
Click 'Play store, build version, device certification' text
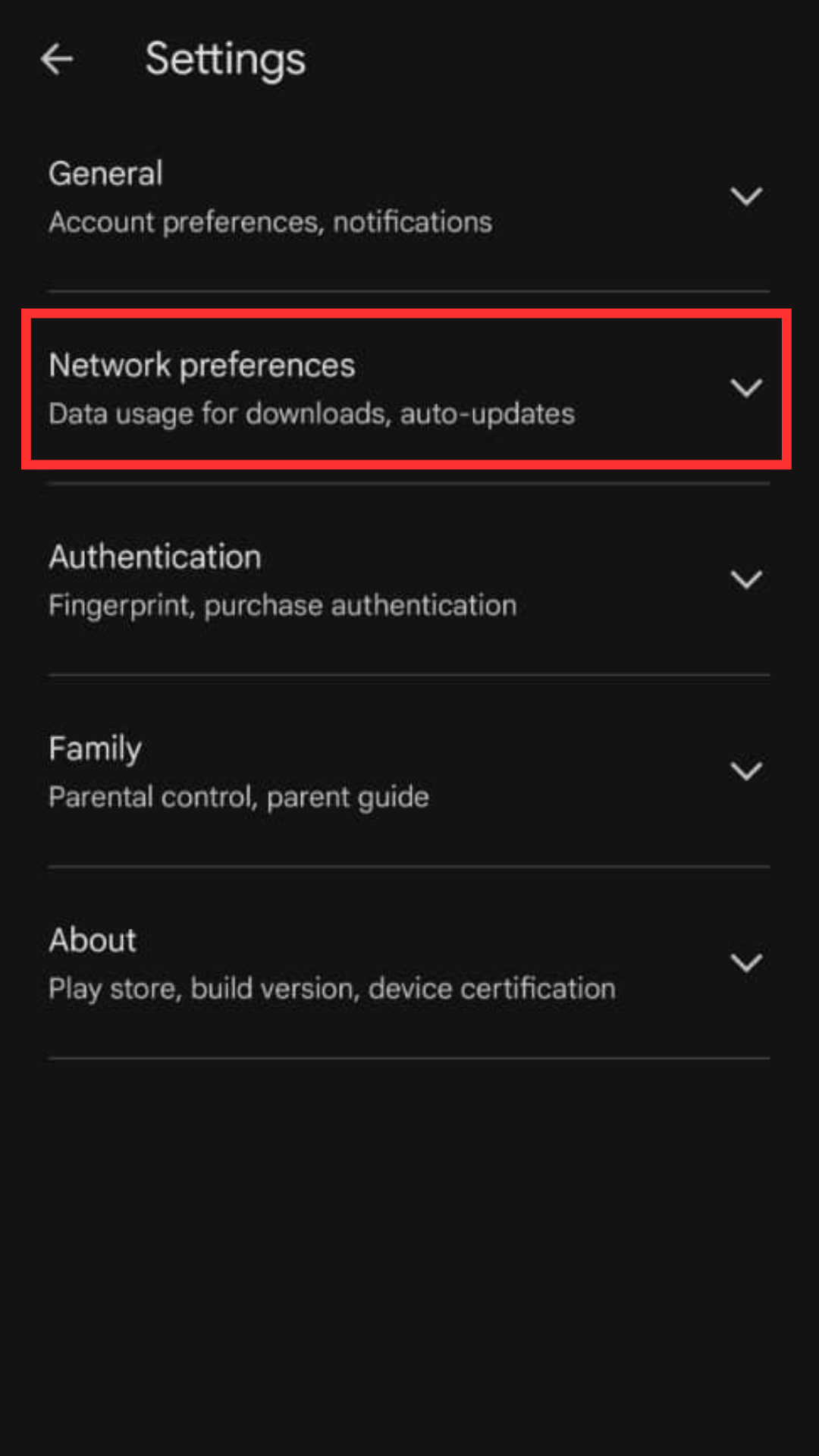click(x=332, y=989)
